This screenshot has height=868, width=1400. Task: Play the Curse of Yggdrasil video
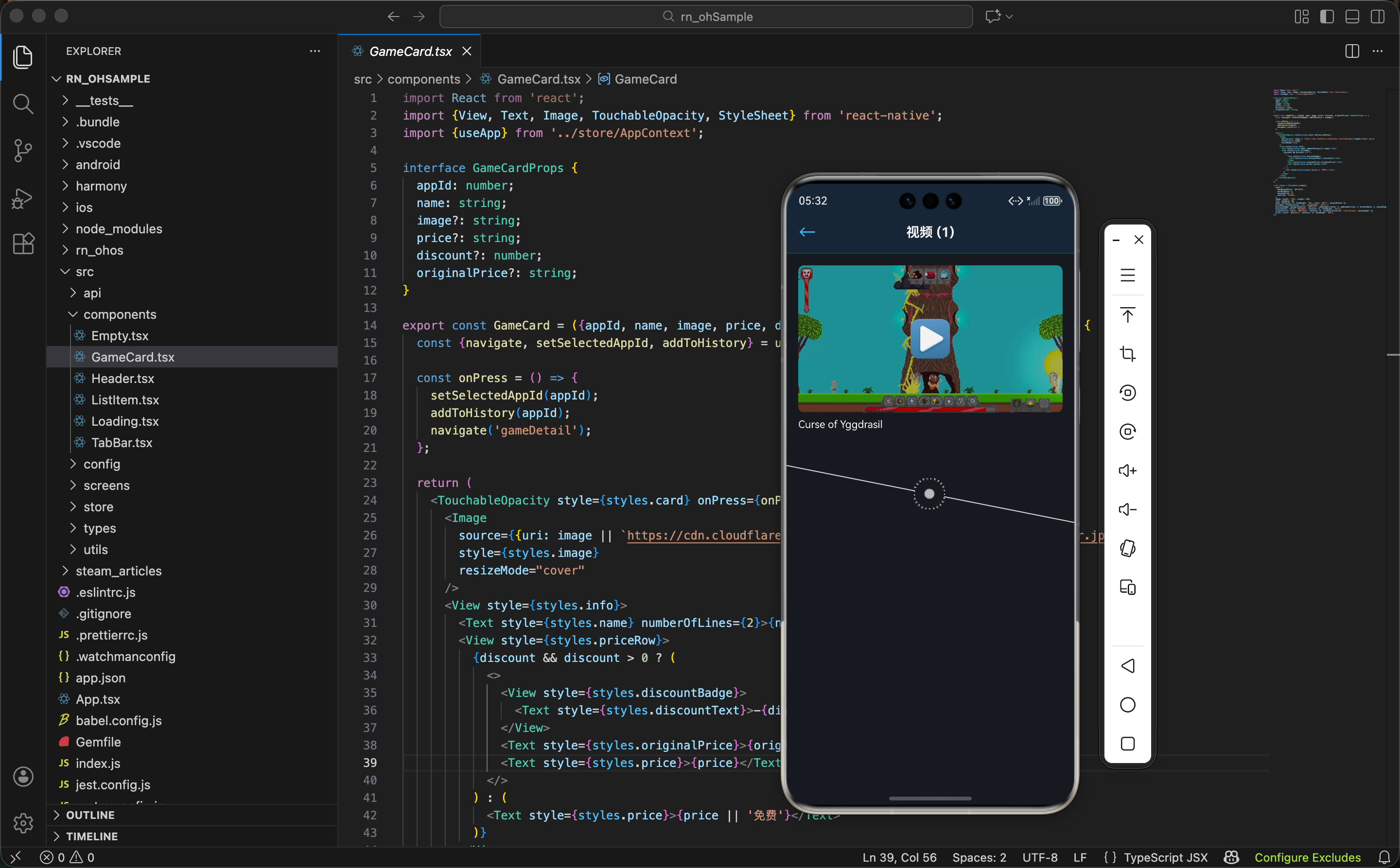click(930, 339)
